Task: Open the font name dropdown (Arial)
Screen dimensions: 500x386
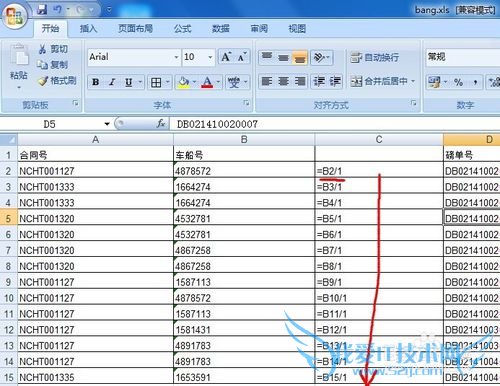Action: (176, 57)
